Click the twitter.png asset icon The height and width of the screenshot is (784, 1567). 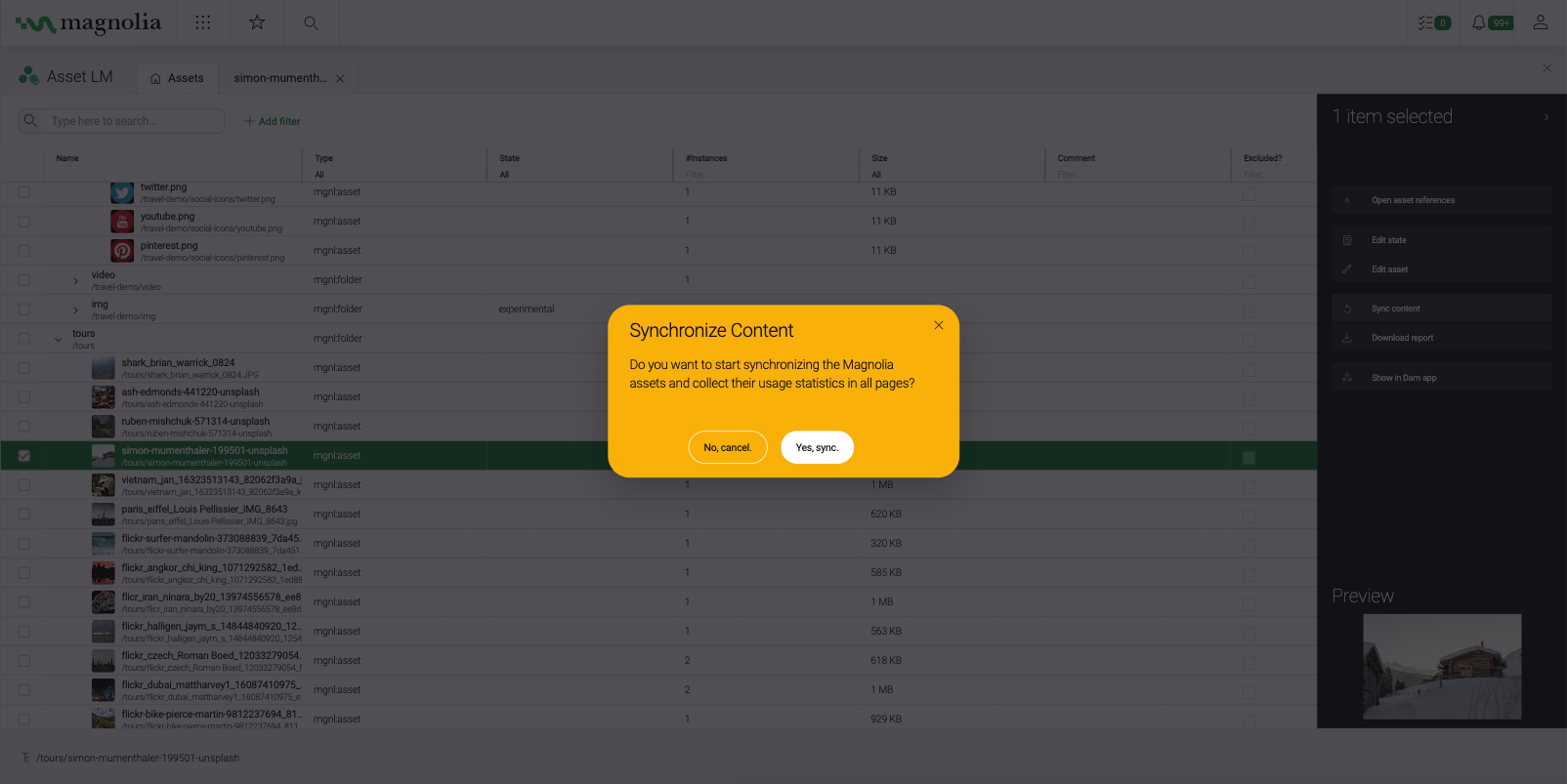point(122,193)
